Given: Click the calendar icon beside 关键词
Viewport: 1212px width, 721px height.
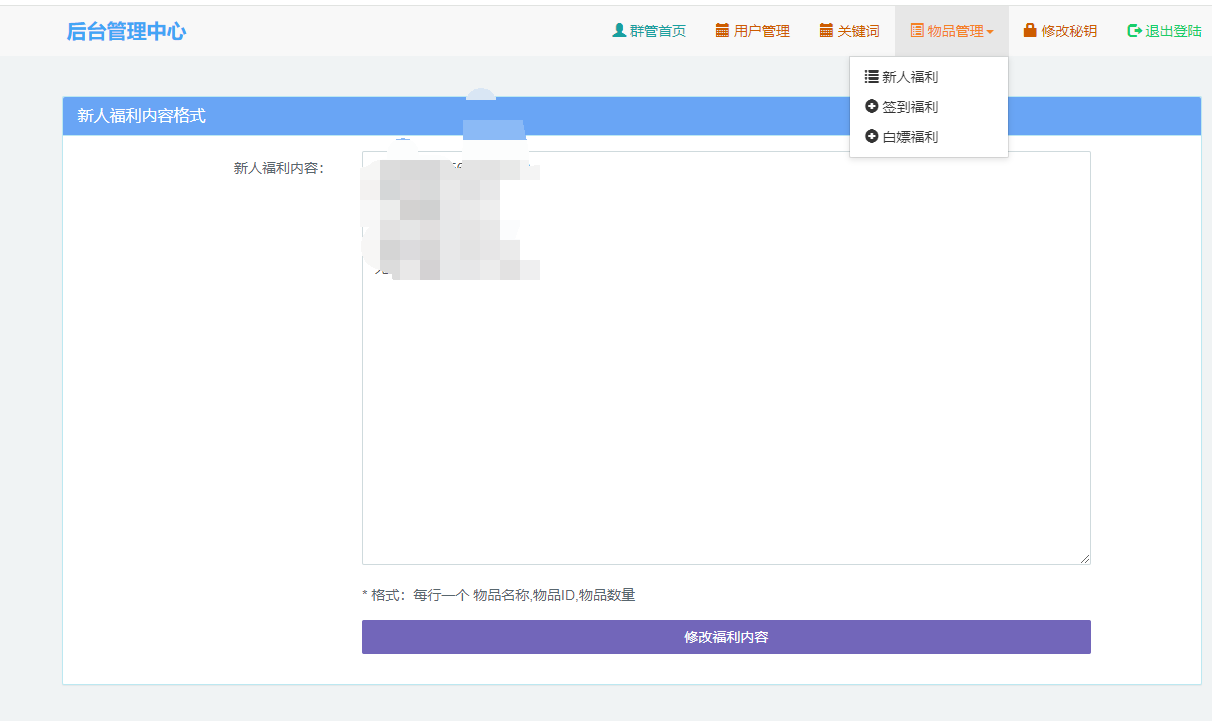Looking at the screenshot, I should click(x=826, y=31).
